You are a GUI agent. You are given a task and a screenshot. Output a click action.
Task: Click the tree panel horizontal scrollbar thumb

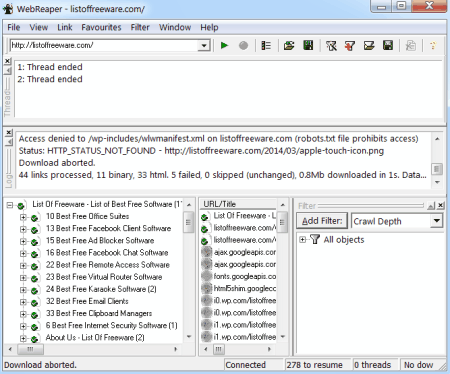coord(30,349)
